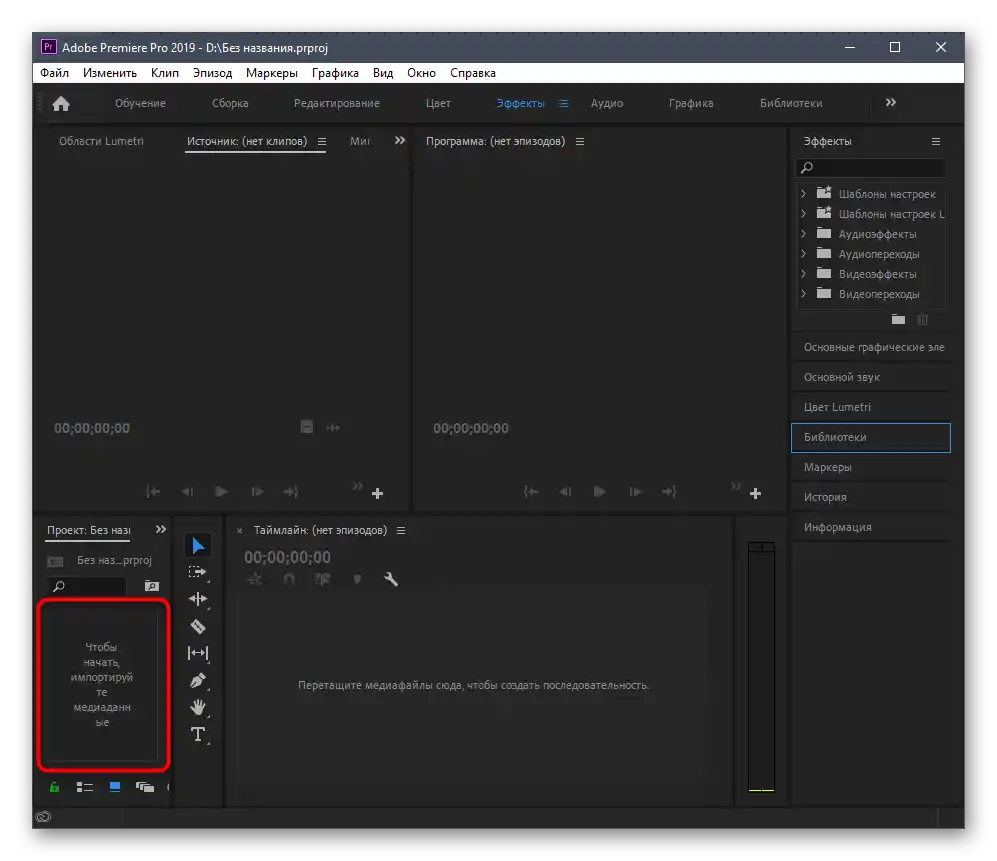This screenshot has width=997, height=861.
Task: Switch project panel to freeform view
Action: click(x=145, y=787)
